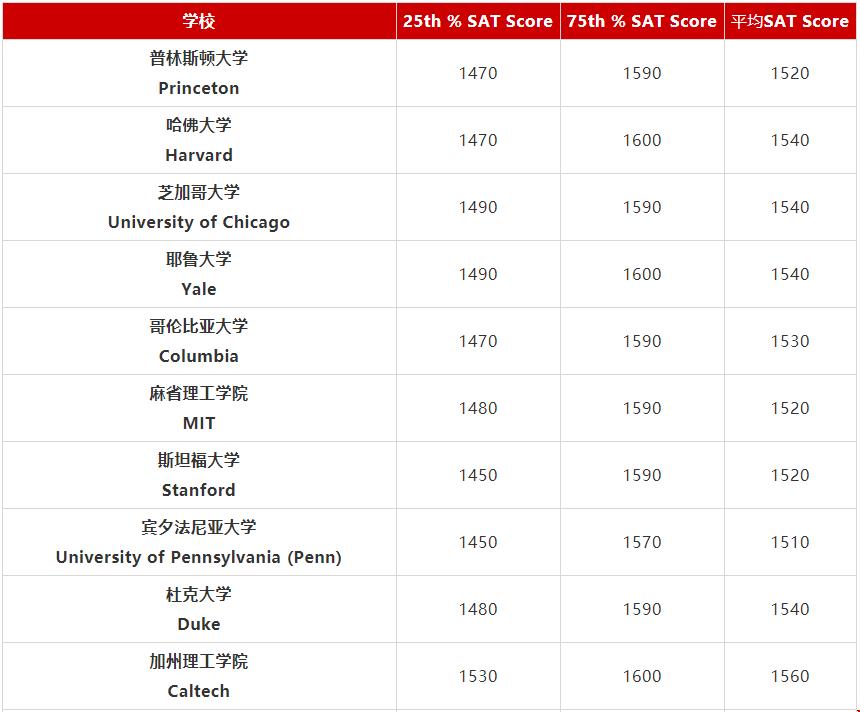Click Columbia's 75th percentile score 1590
Screen dimensions: 860x712
click(642, 341)
